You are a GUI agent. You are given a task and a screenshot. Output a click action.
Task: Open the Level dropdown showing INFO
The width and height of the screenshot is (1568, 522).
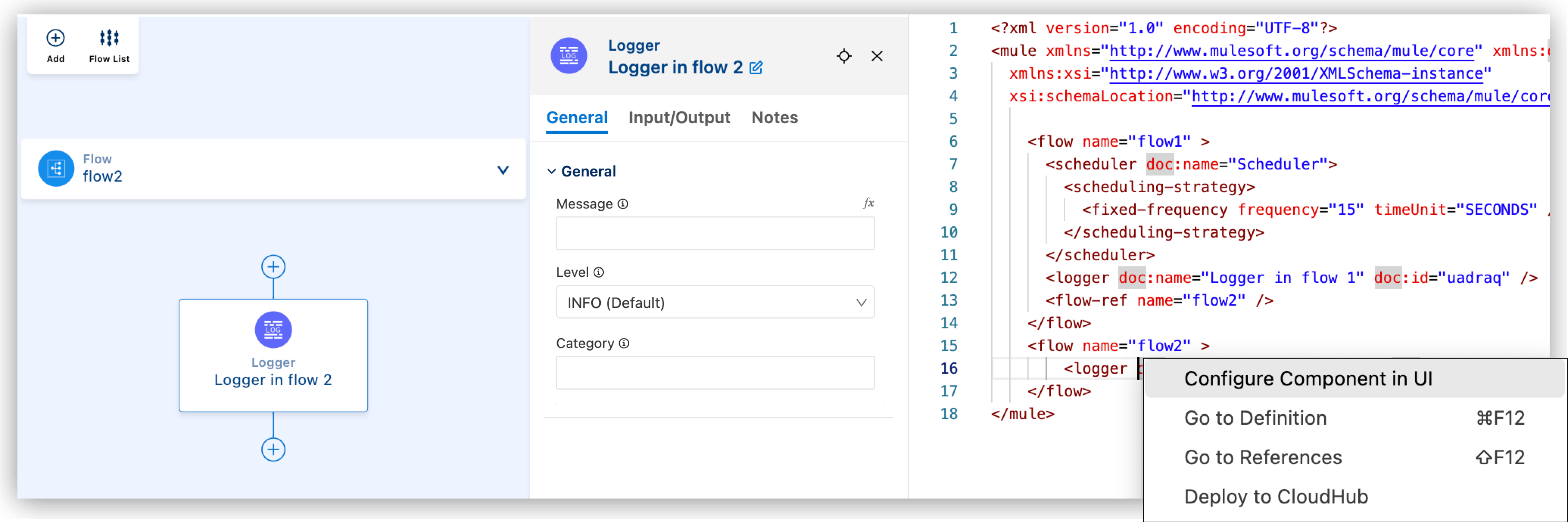point(715,302)
